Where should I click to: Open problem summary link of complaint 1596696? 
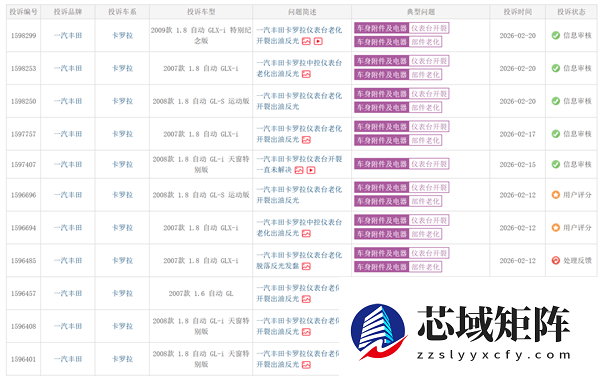point(299,195)
